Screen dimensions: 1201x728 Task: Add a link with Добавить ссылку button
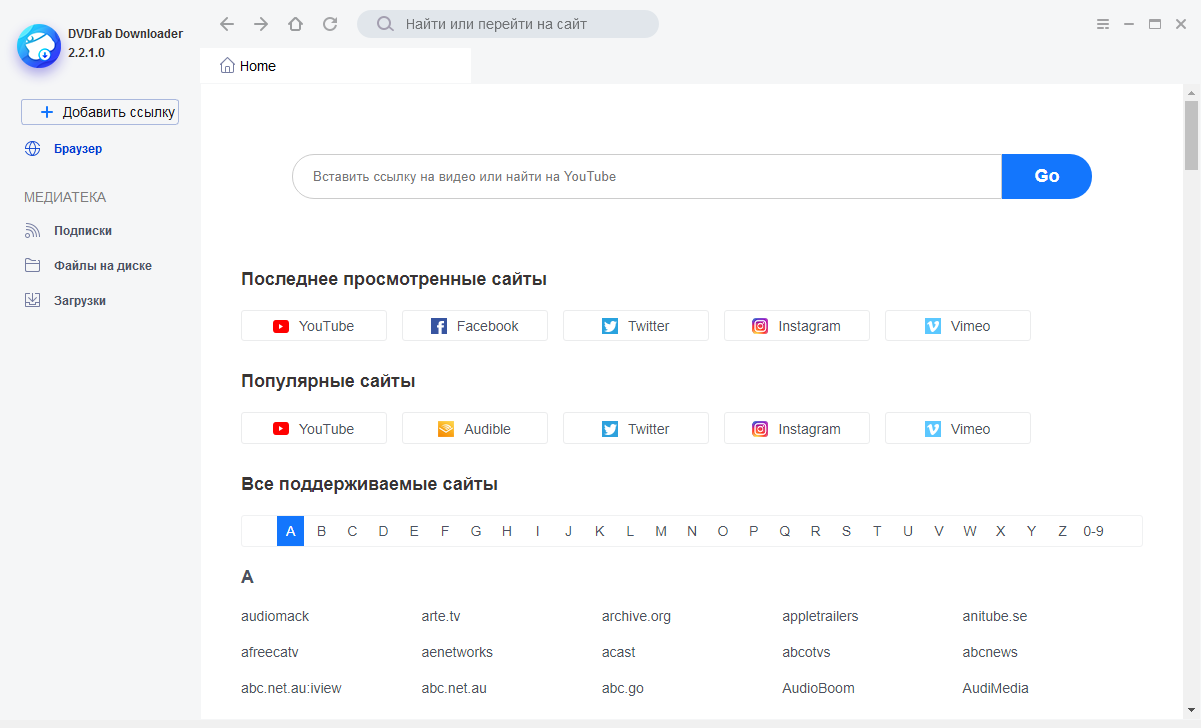click(x=100, y=112)
